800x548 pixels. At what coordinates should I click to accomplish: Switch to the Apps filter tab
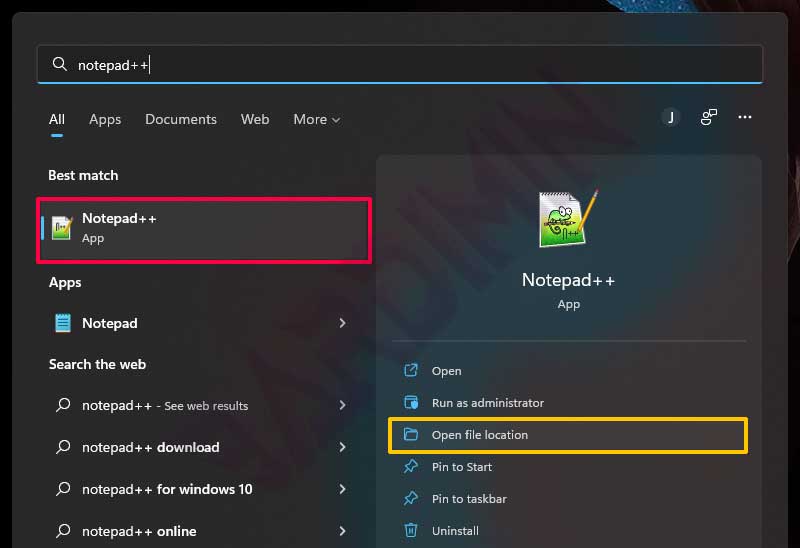click(x=105, y=119)
